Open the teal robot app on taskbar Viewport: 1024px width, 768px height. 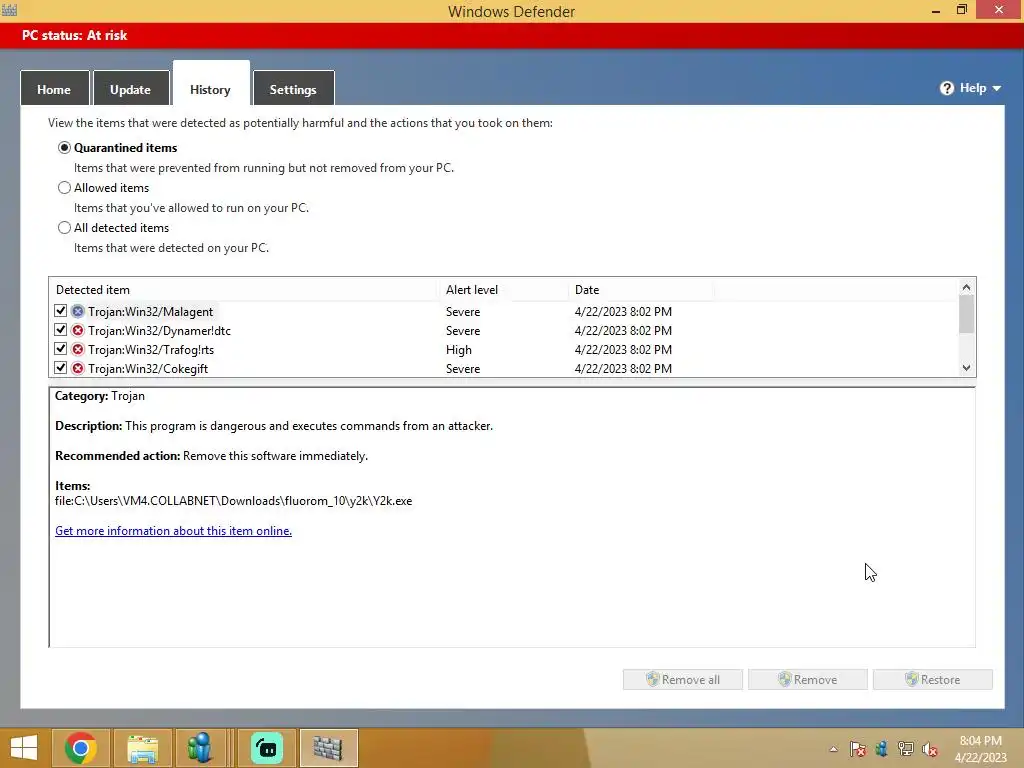click(x=266, y=748)
